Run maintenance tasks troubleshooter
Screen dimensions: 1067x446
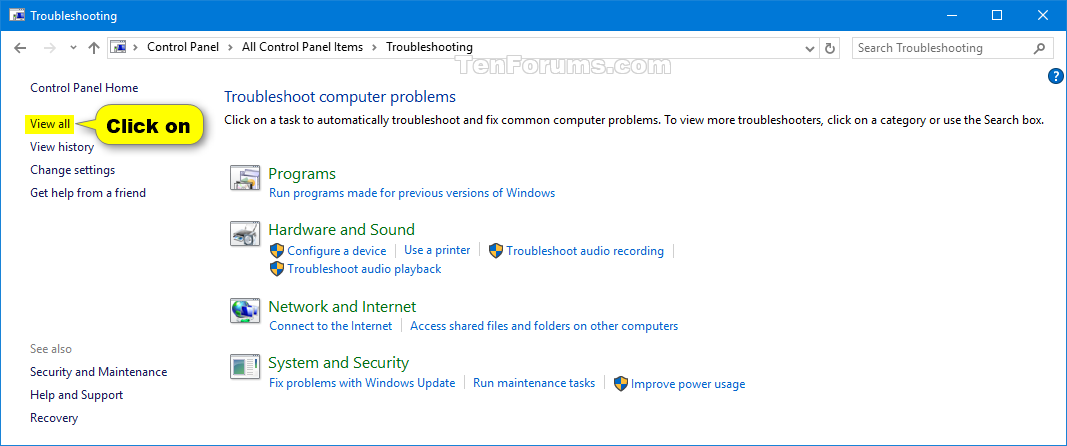(534, 383)
